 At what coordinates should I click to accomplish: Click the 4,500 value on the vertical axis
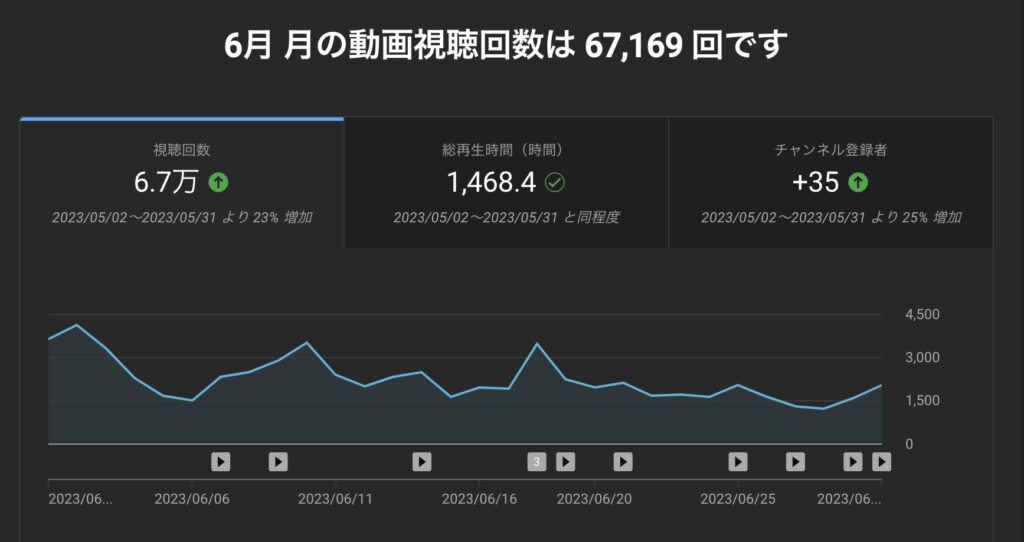click(922, 314)
